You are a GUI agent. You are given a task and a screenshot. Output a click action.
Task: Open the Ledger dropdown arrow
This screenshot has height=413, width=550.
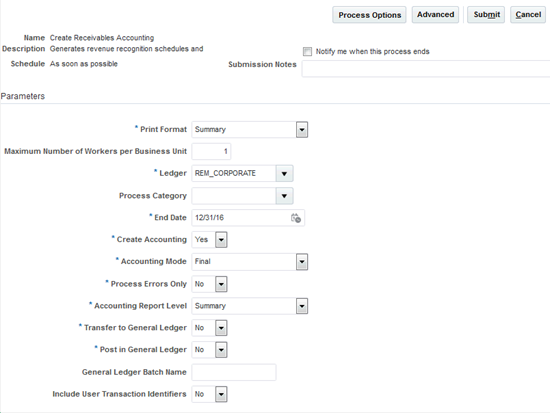[x=284, y=174]
